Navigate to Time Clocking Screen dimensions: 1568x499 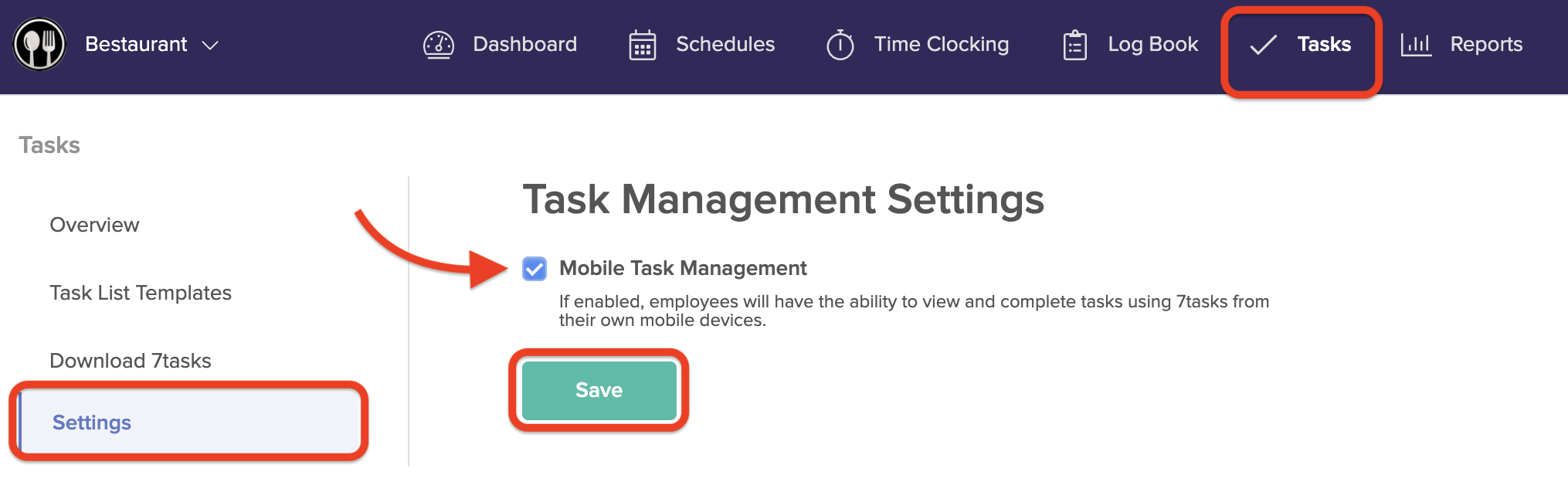(941, 45)
